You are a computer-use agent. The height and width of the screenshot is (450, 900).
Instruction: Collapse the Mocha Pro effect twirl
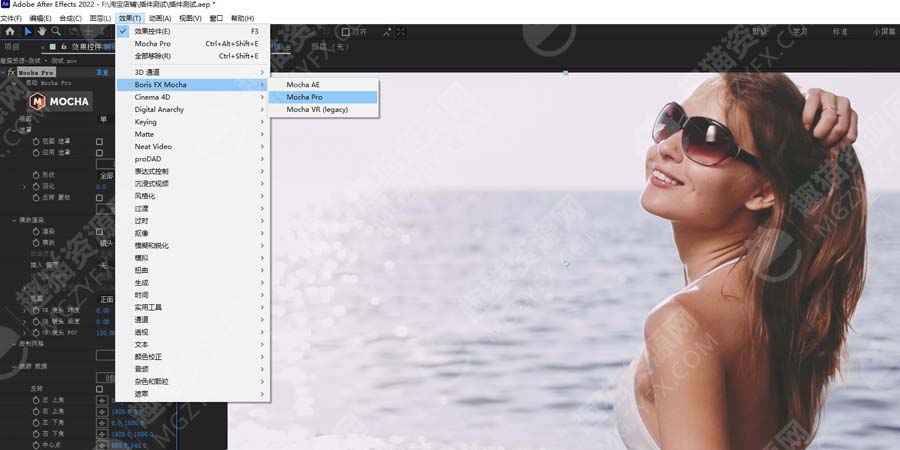coord(4,73)
